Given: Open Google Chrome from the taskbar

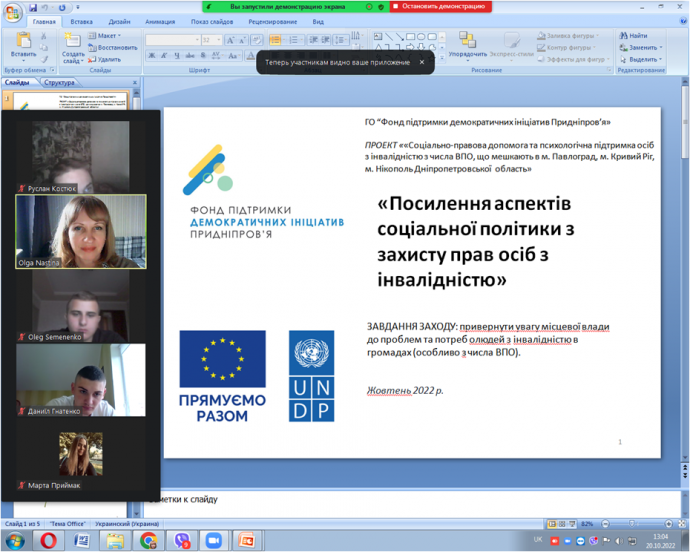Looking at the screenshot, I should pyautogui.click(x=148, y=540).
